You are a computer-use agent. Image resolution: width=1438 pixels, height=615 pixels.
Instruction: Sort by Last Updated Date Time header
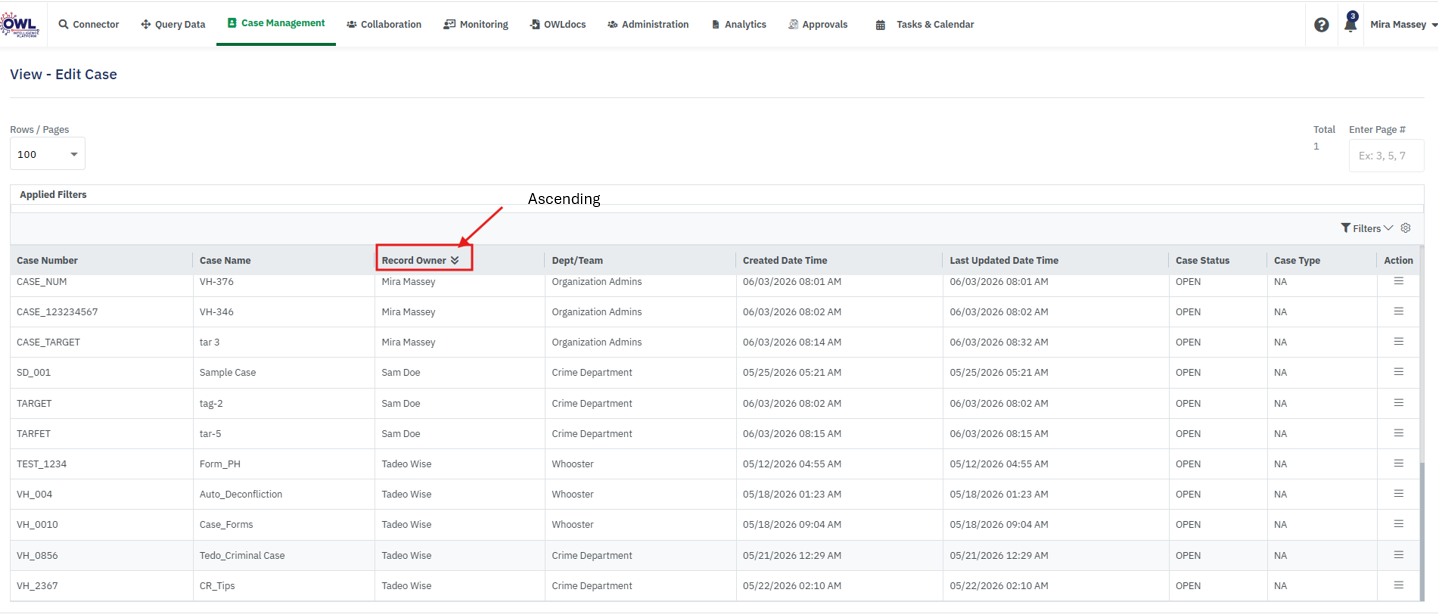click(1004, 260)
